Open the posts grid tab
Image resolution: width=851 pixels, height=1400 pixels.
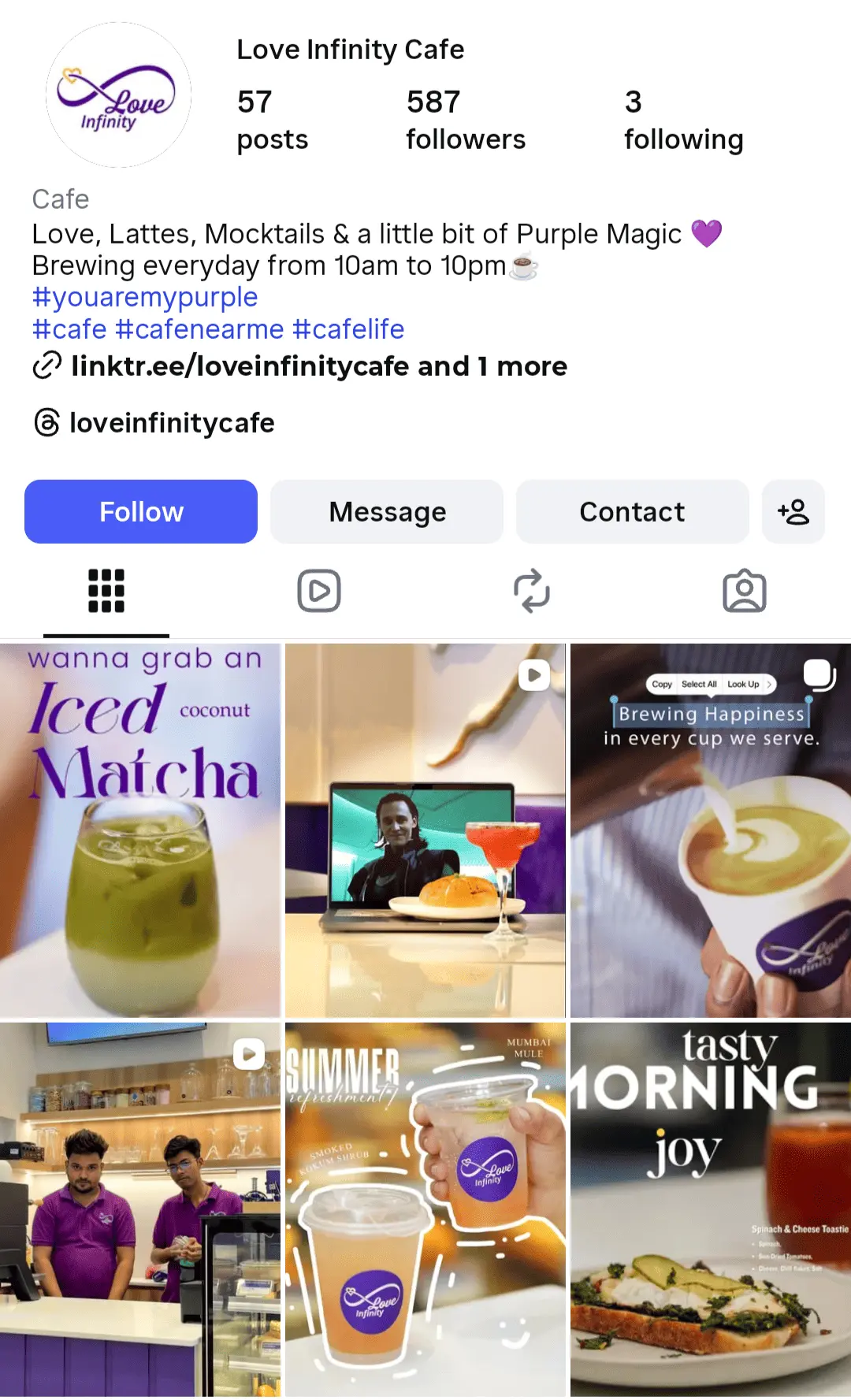pos(106,591)
